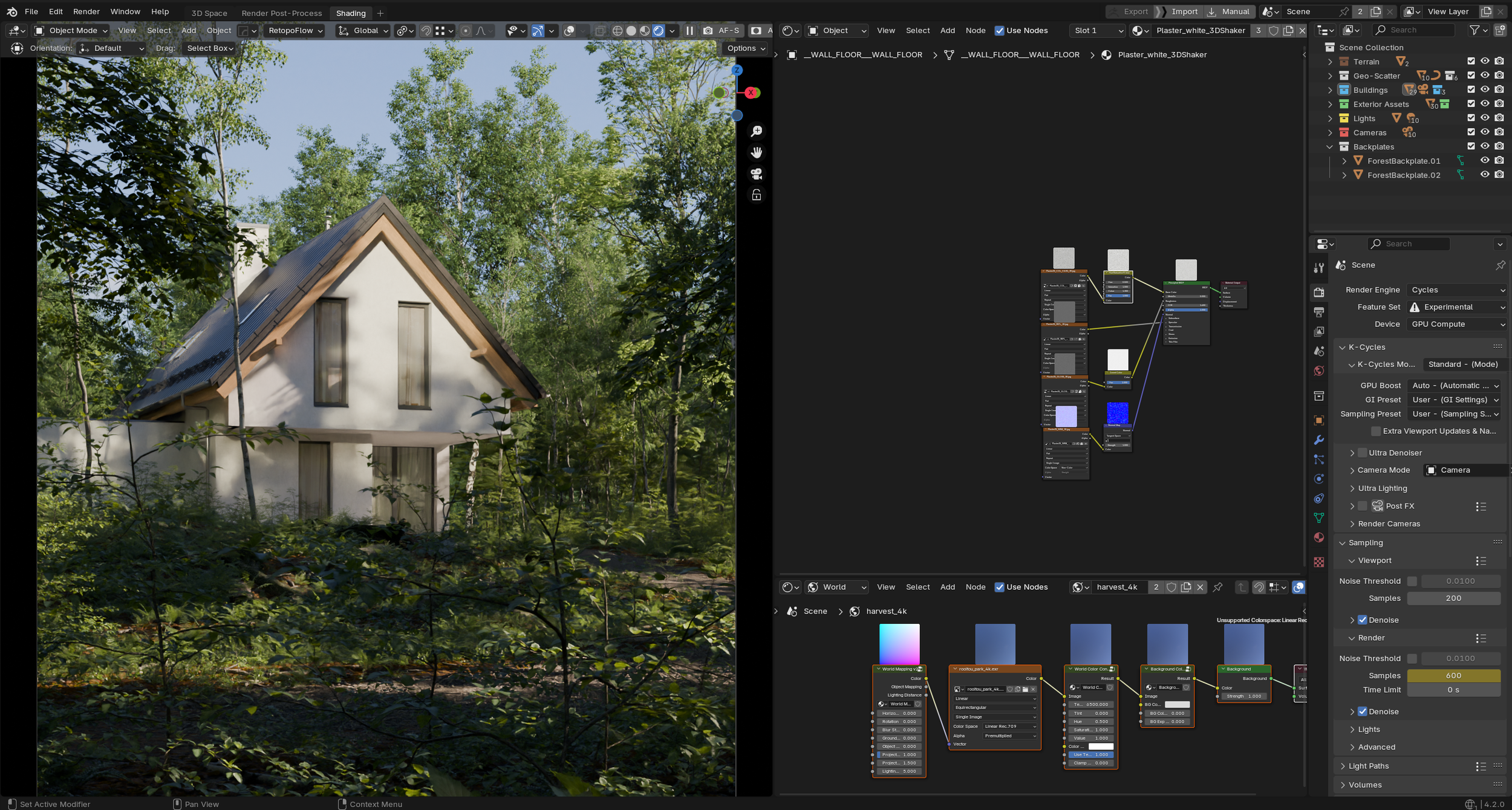1512x810 pixels.
Task: Click the Render Samples 600 field
Action: pos(1453,675)
